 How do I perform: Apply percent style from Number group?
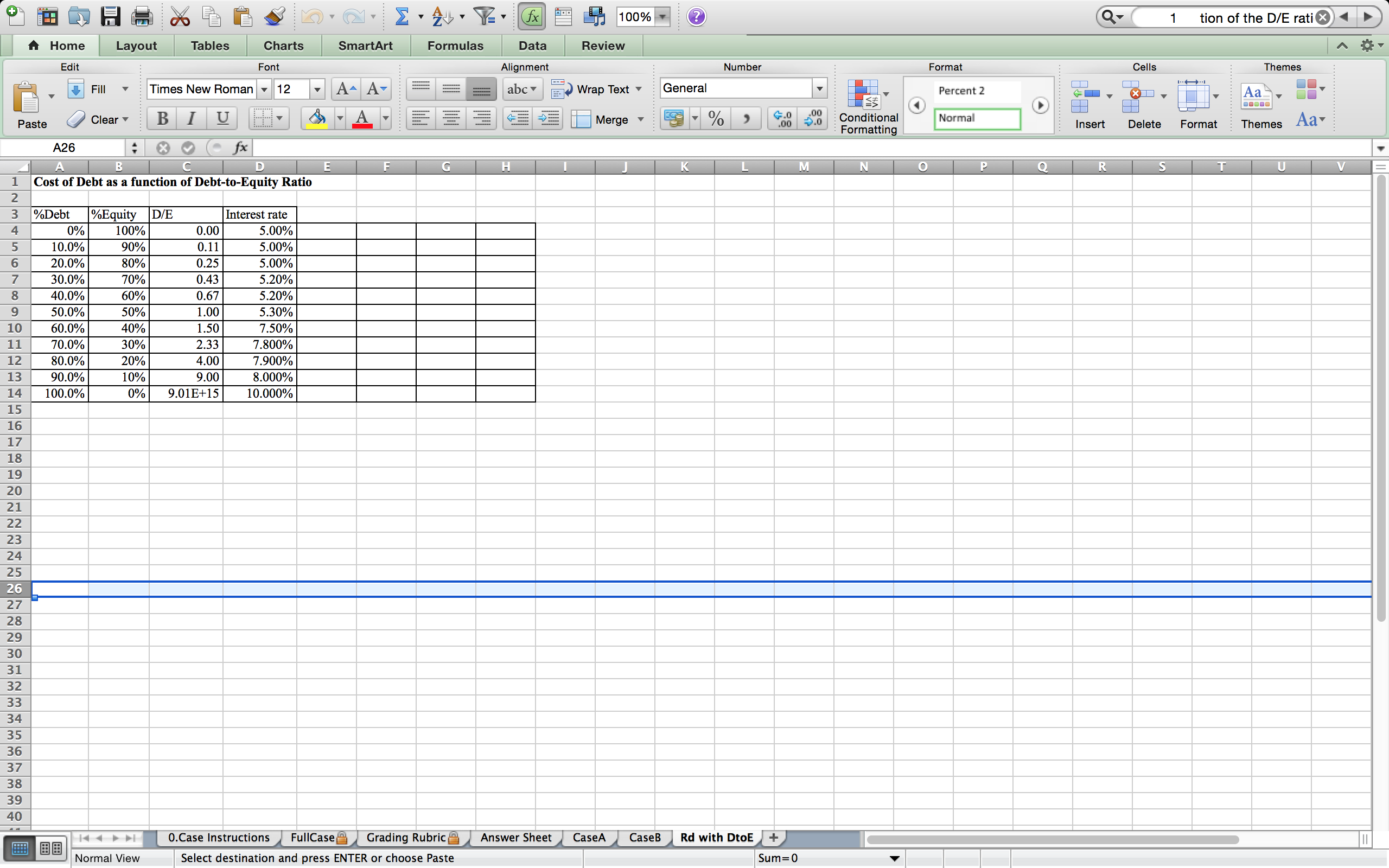point(715,118)
